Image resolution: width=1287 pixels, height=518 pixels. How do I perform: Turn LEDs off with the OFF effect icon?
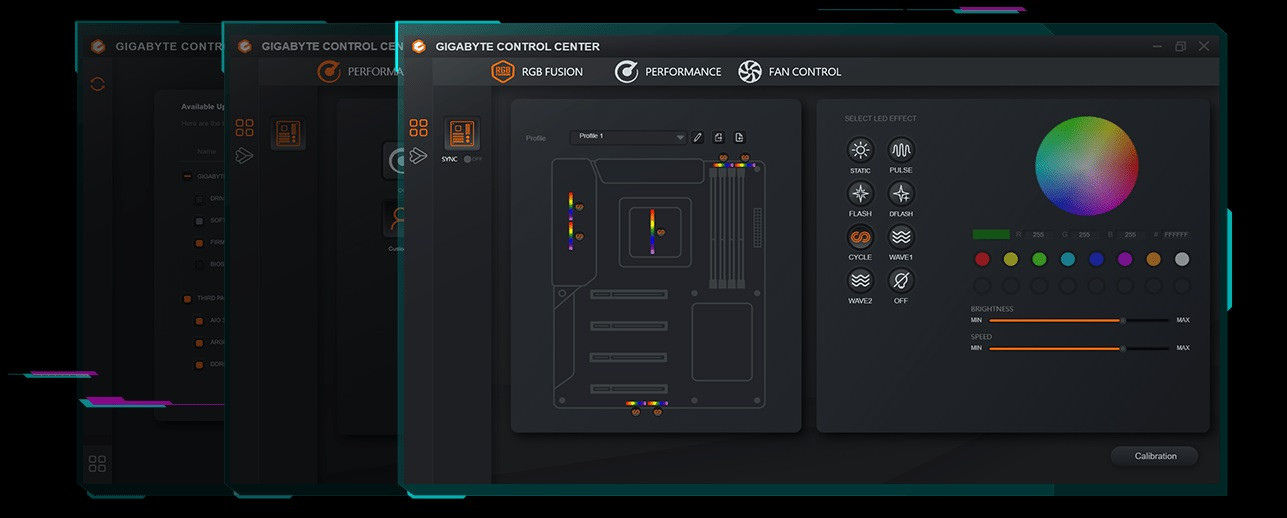coord(901,281)
